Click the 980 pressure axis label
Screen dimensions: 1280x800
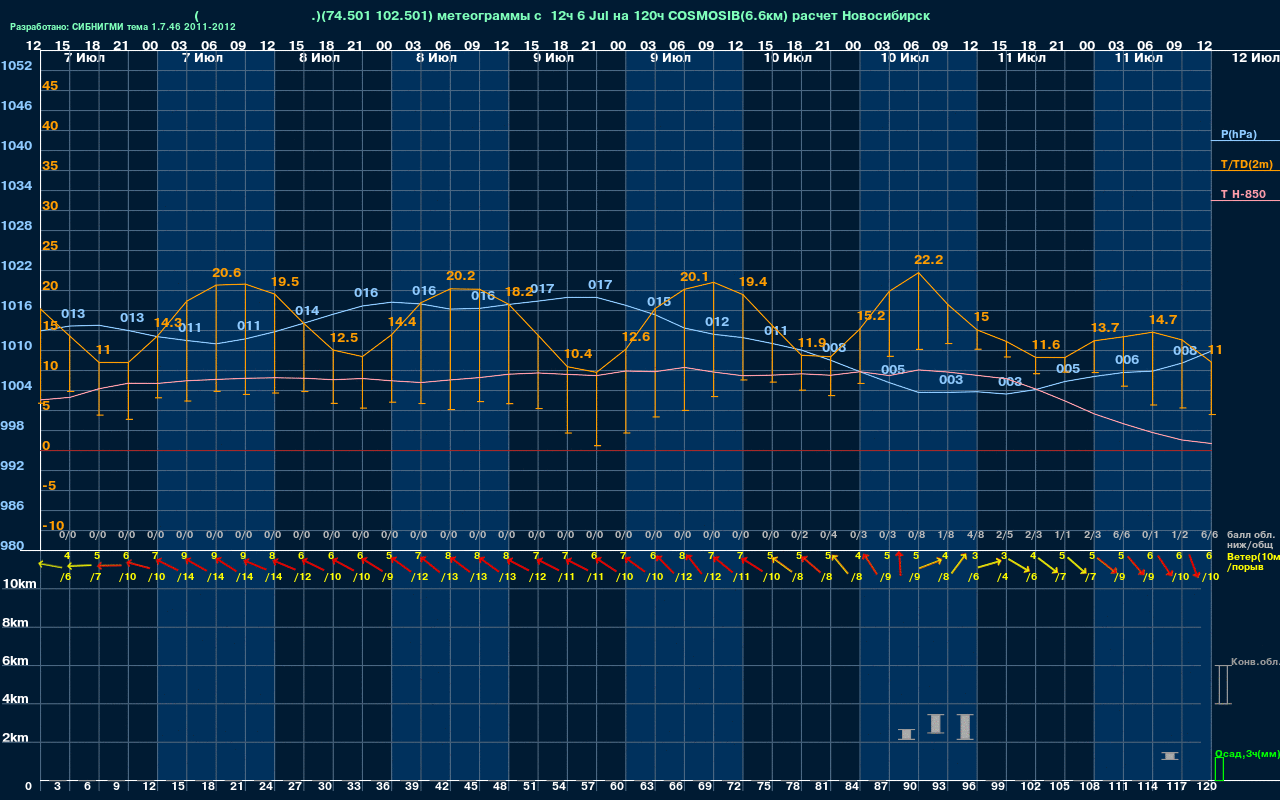click(x=12, y=545)
